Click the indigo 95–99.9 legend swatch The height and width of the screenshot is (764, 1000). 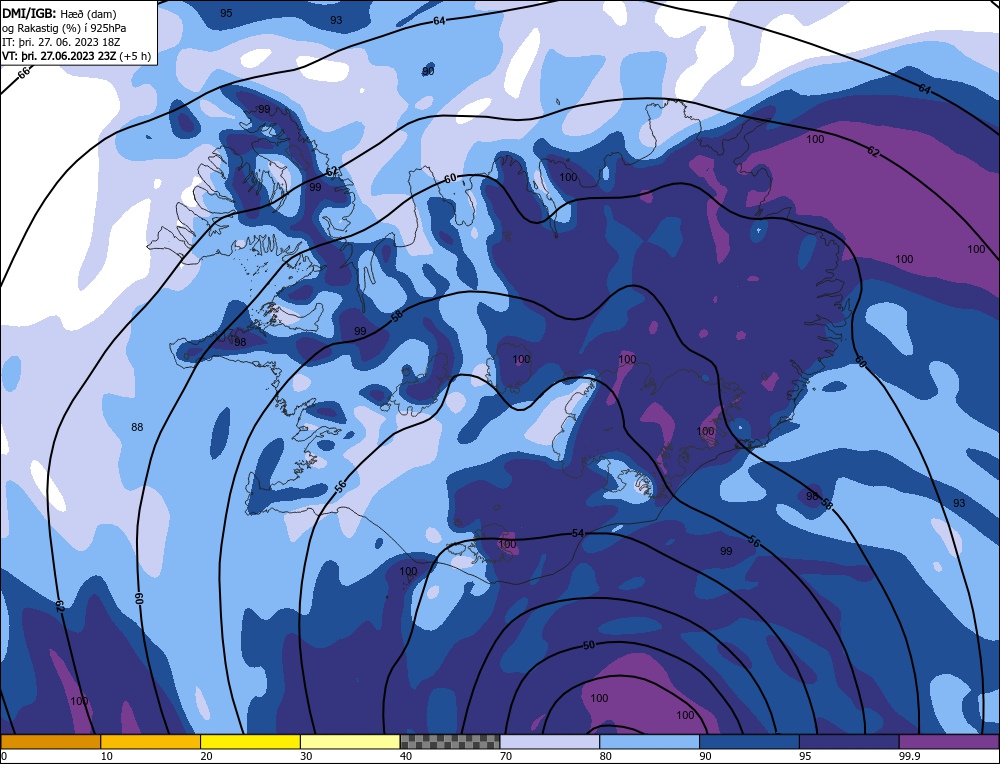tap(849, 741)
